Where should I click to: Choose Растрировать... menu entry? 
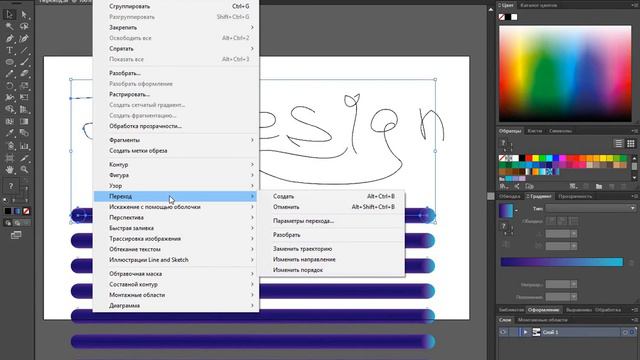[176, 94]
